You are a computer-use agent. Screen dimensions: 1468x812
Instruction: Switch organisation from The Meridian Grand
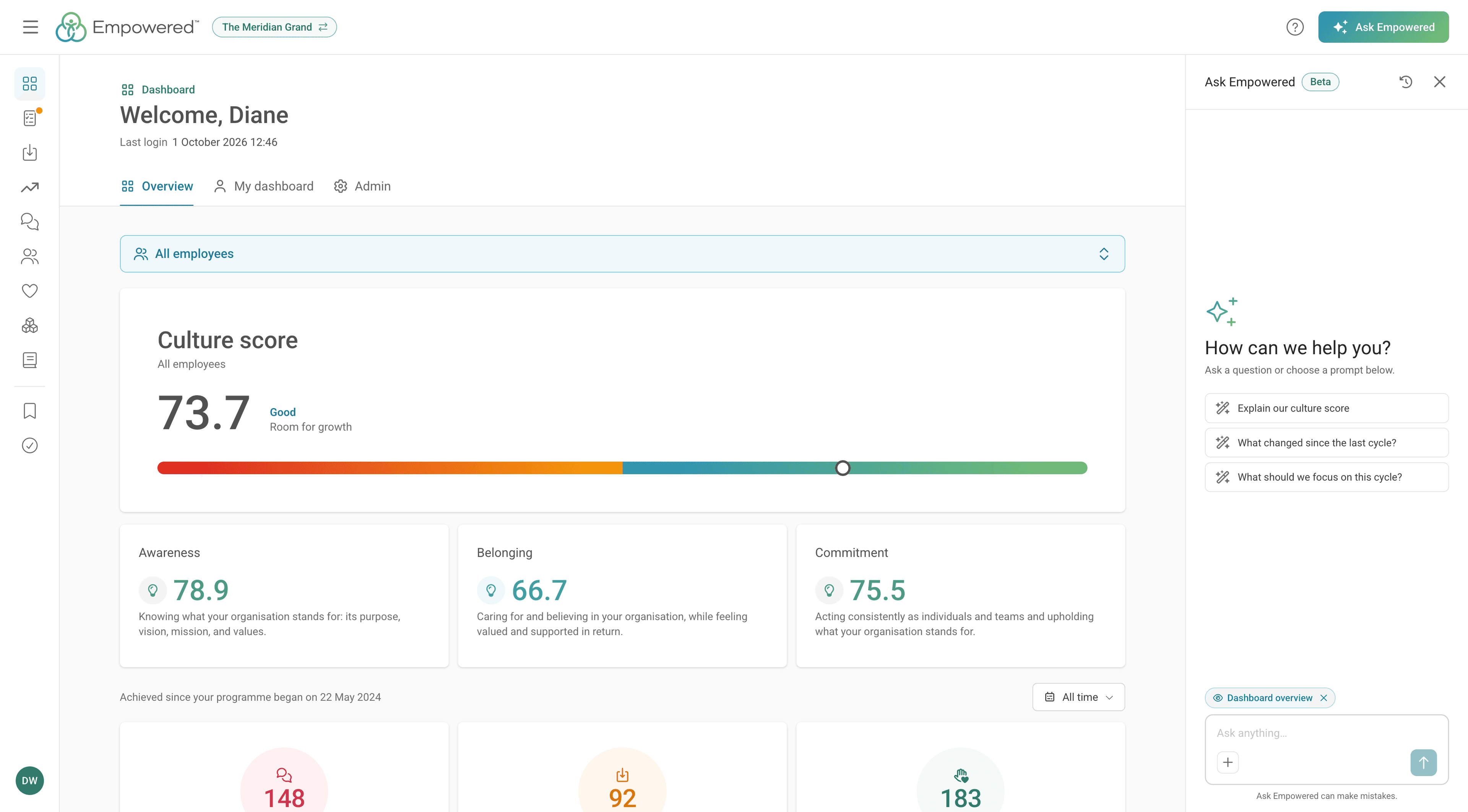click(x=274, y=27)
